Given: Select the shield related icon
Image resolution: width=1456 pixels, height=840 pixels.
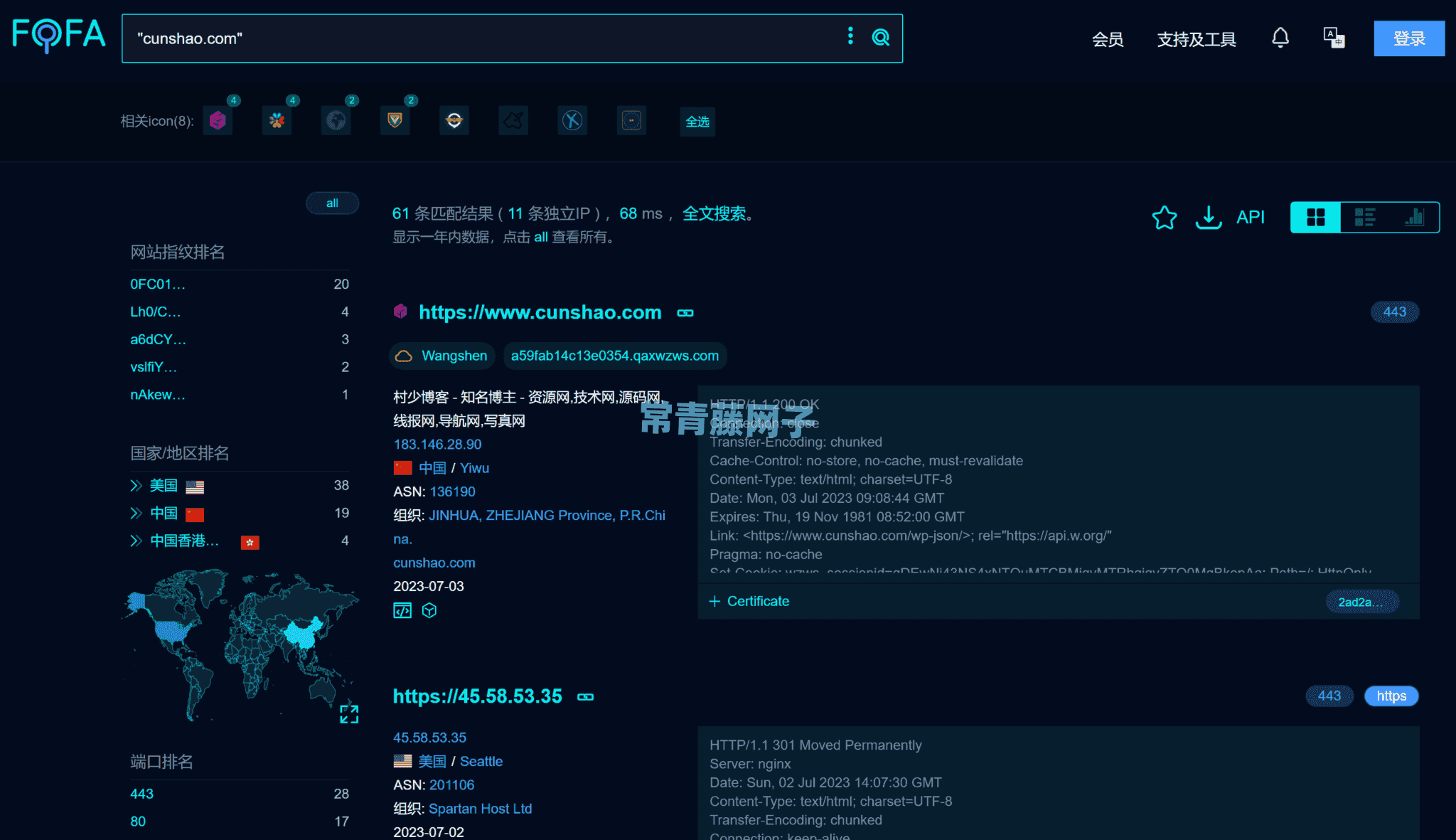Looking at the screenshot, I should [x=395, y=121].
